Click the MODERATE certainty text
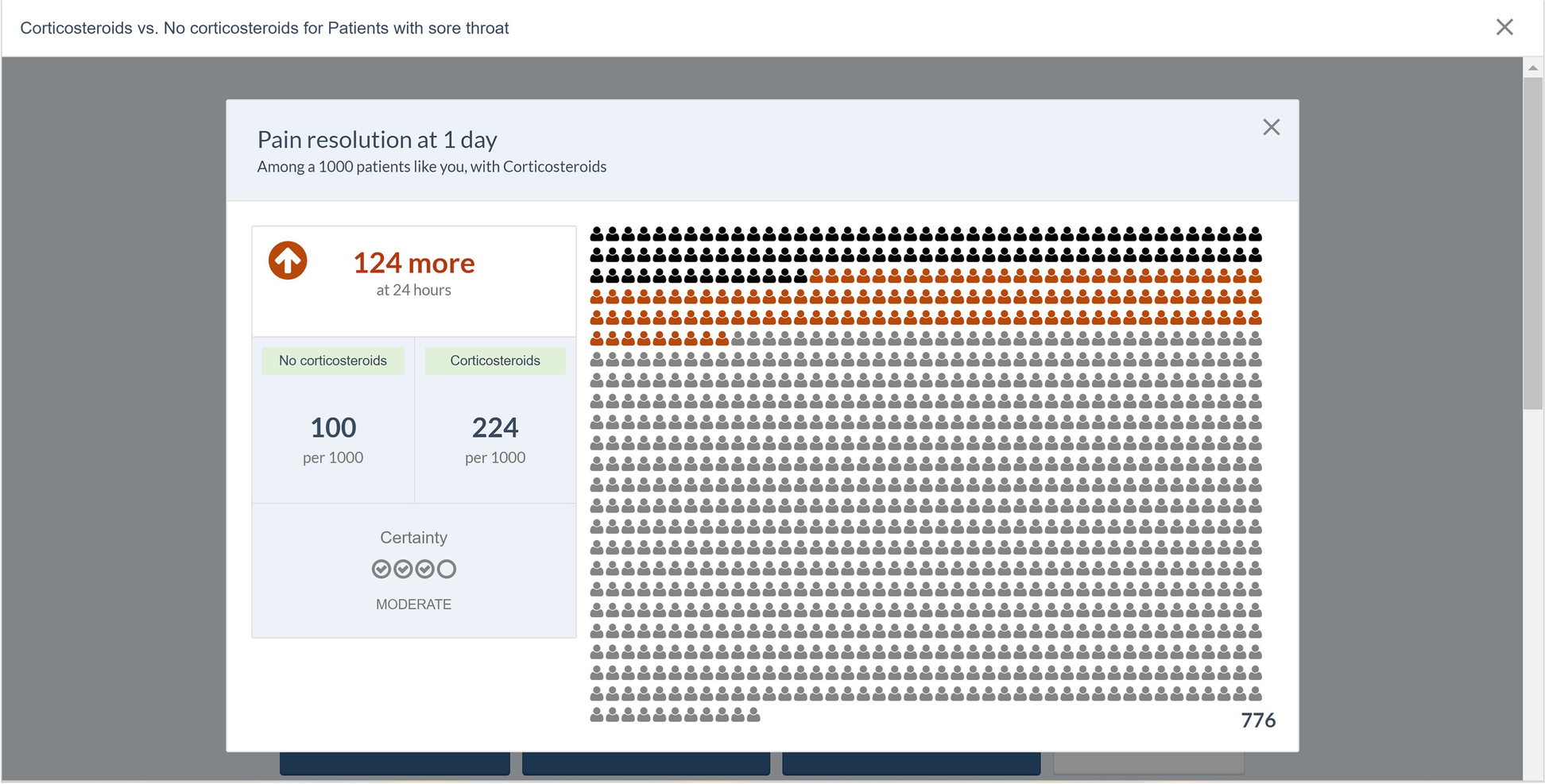Image resolution: width=1545 pixels, height=784 pixels. coord(413,604)
